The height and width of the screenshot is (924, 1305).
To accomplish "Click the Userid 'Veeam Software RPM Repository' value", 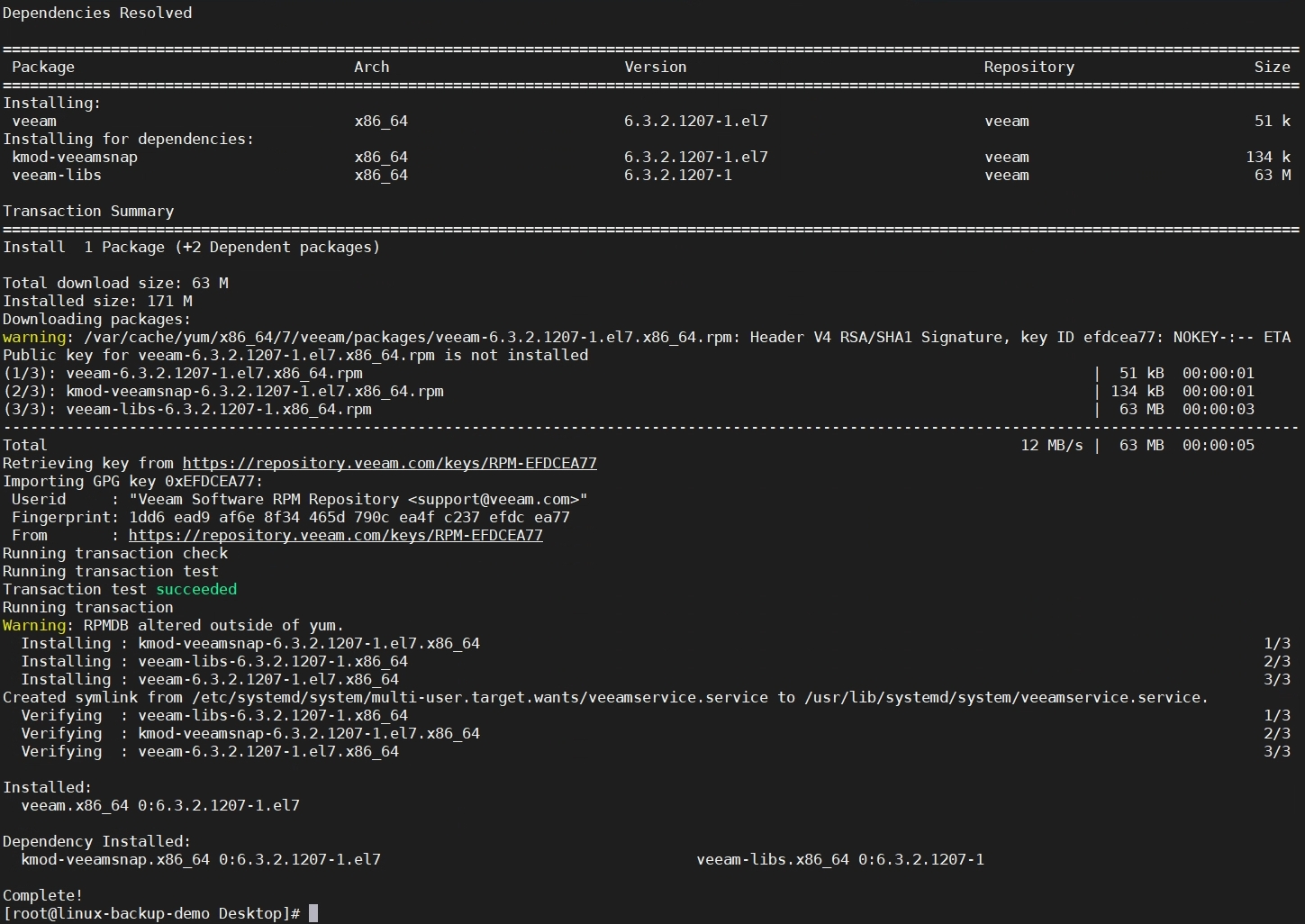I will pos(358,499).
